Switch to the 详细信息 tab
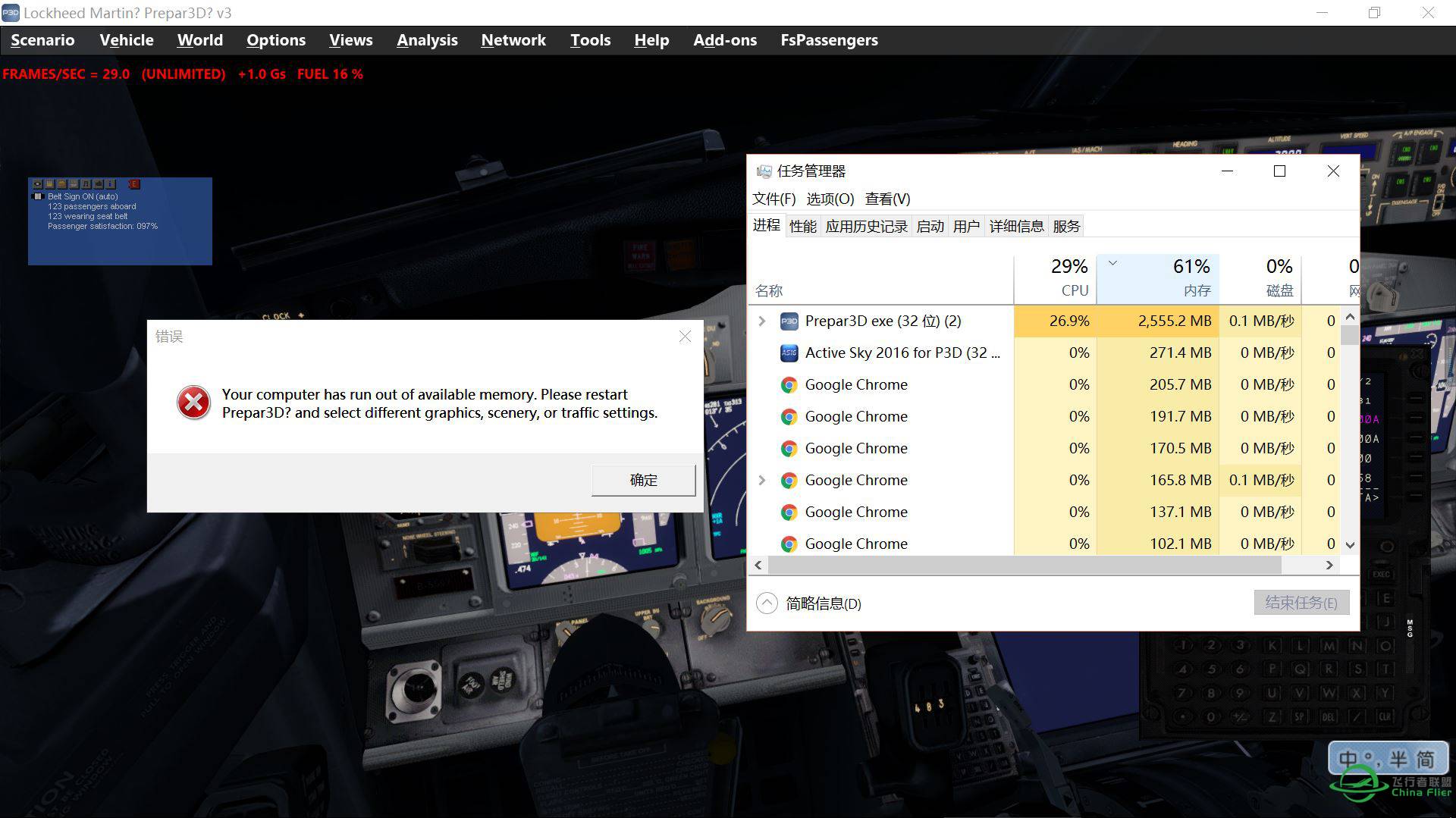The image size is (1456, 818). pos(1017,226)
